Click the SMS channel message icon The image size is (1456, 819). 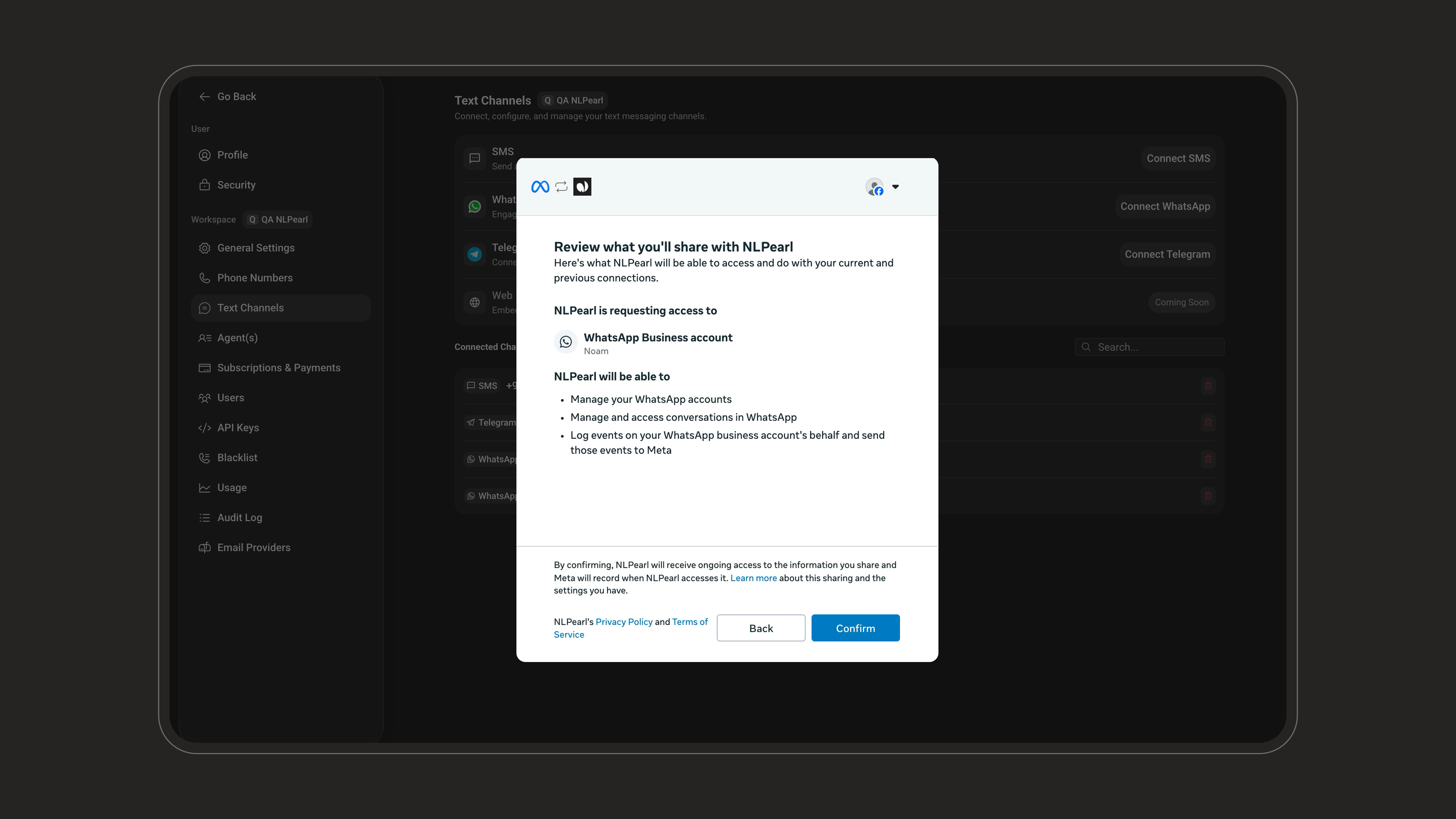475,158
